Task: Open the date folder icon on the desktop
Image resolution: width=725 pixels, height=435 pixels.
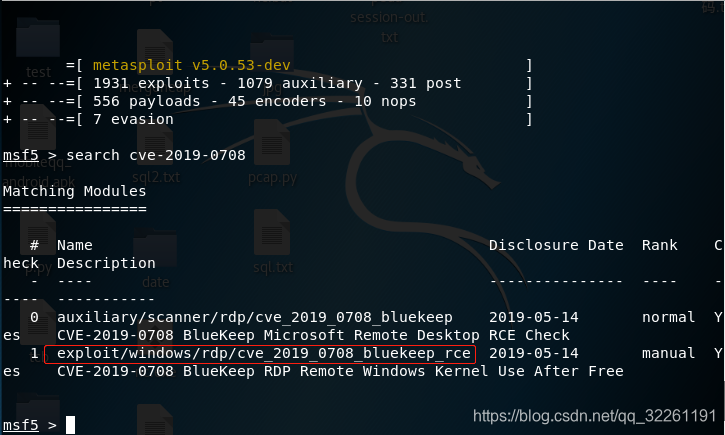Action: [155, 250]
